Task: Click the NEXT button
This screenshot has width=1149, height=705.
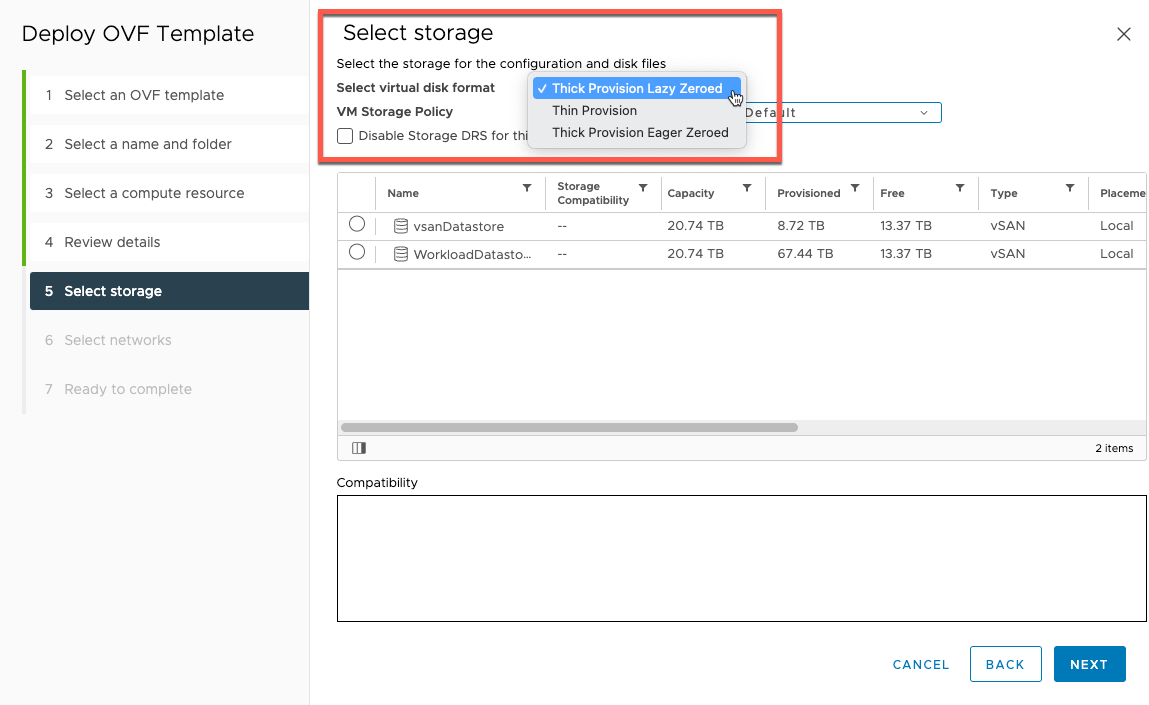Action: coord(1089,663)
